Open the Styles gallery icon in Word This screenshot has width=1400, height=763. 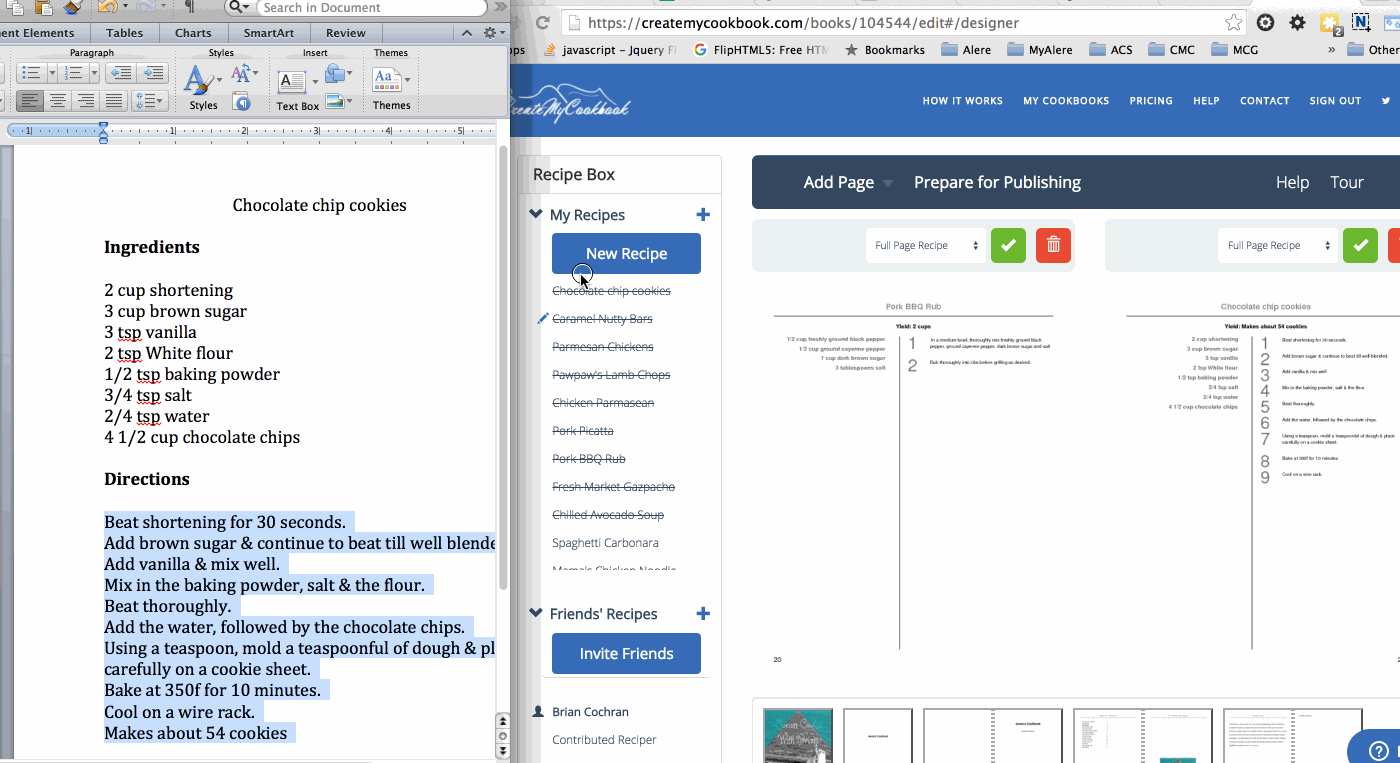[198, 81]
